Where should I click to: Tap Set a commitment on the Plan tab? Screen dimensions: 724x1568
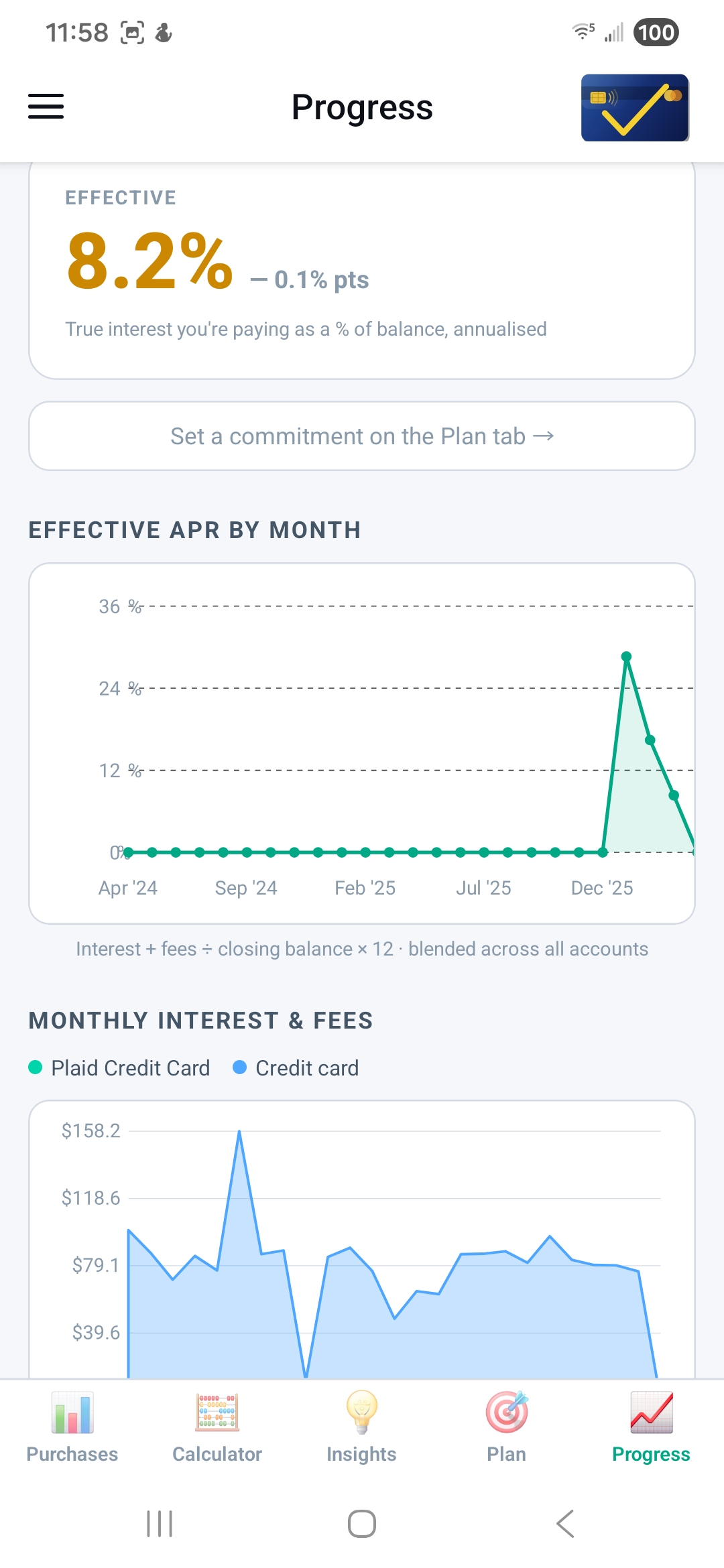362,436
